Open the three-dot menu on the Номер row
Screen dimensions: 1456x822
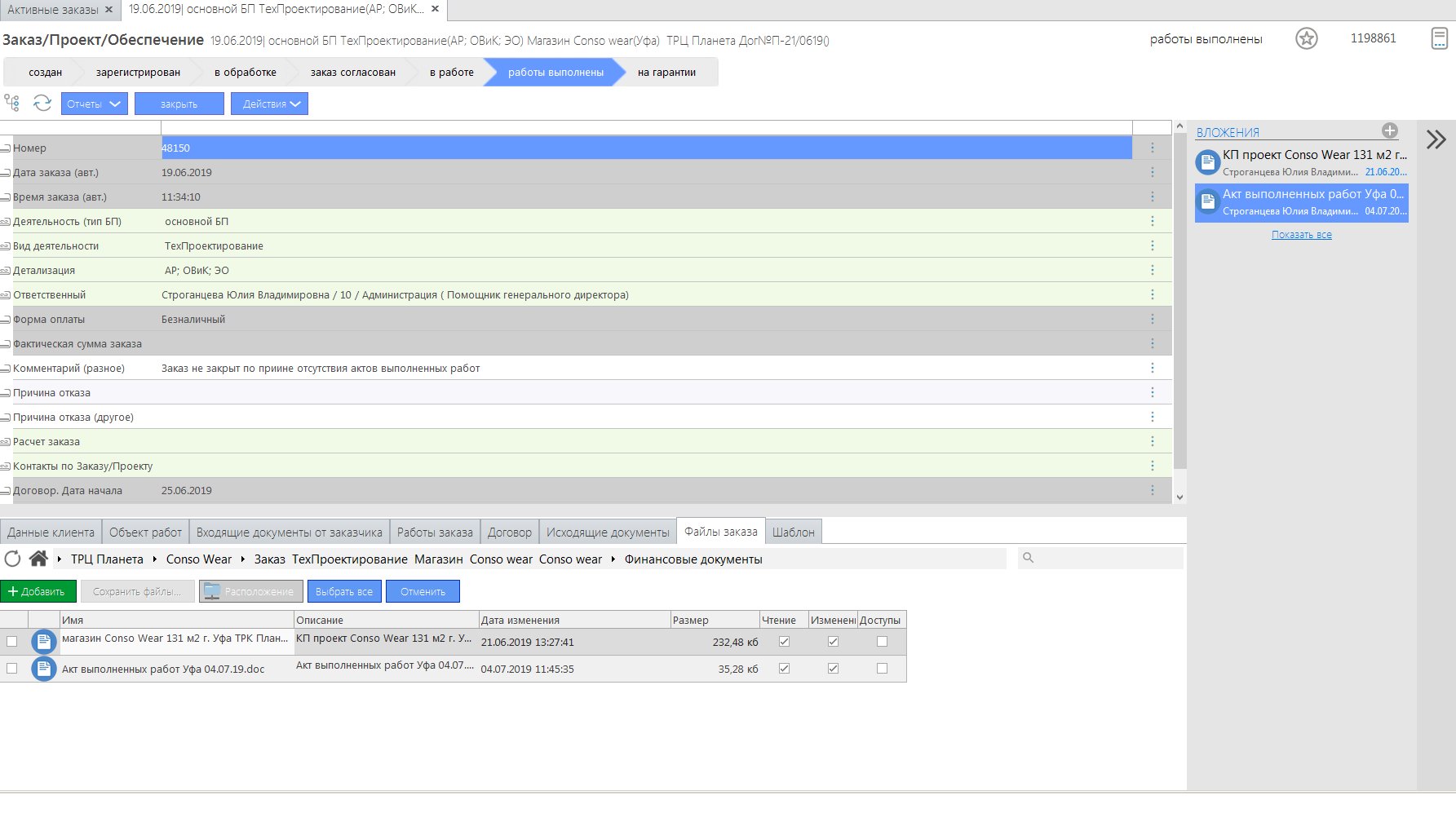tap(1152, 148)
